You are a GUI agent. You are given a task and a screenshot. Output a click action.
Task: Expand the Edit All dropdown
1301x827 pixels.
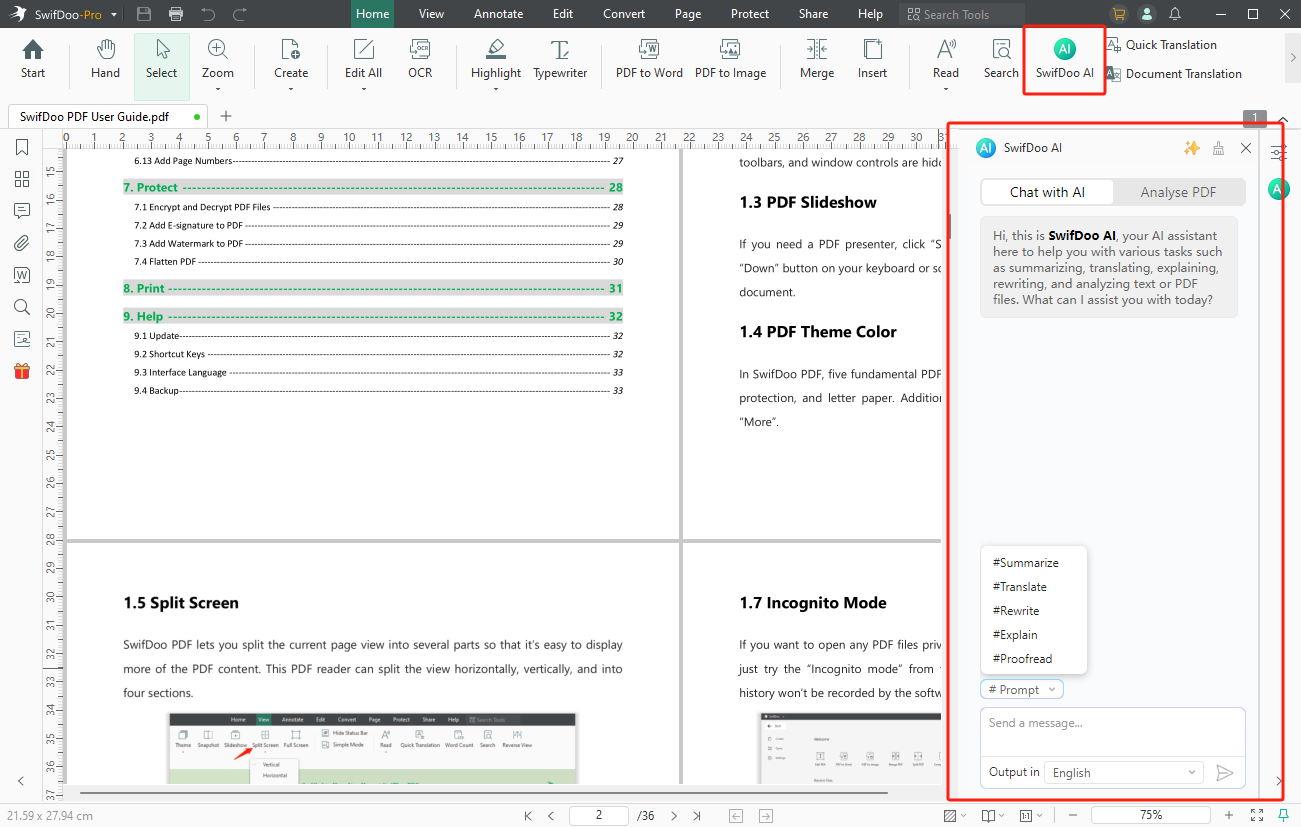tap(363, 89)
